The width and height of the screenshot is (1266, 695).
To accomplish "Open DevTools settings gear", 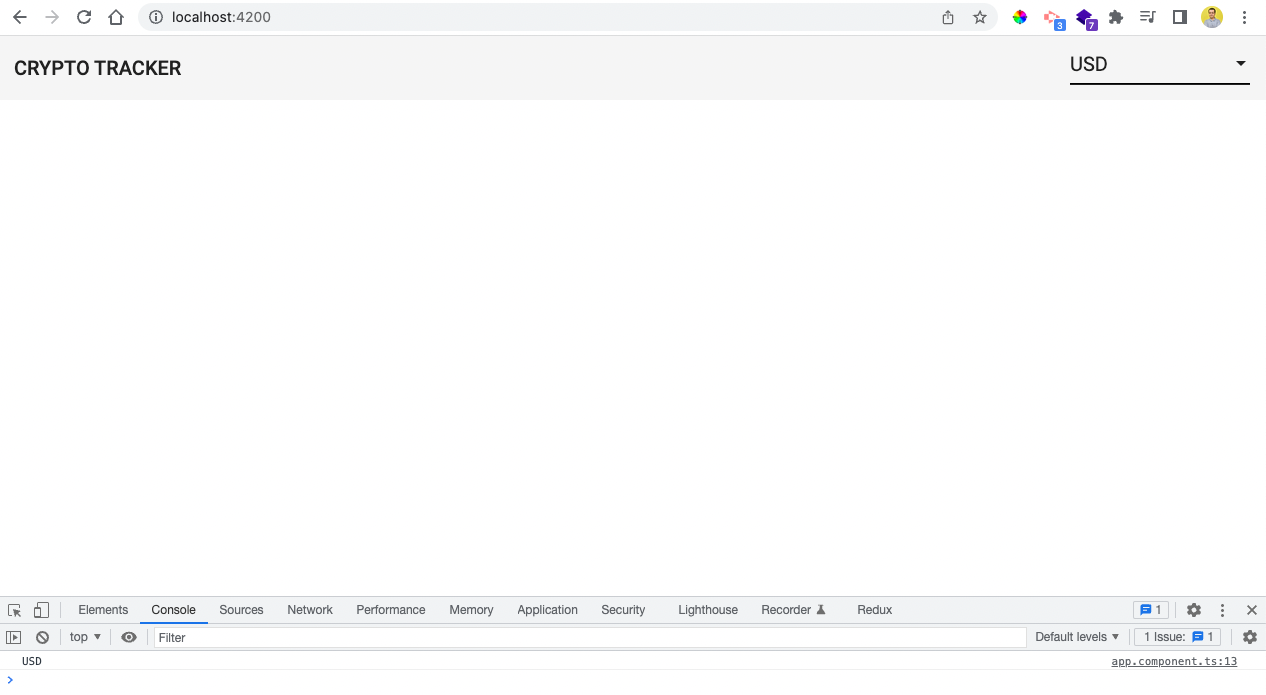I will tap(1194, 610).
